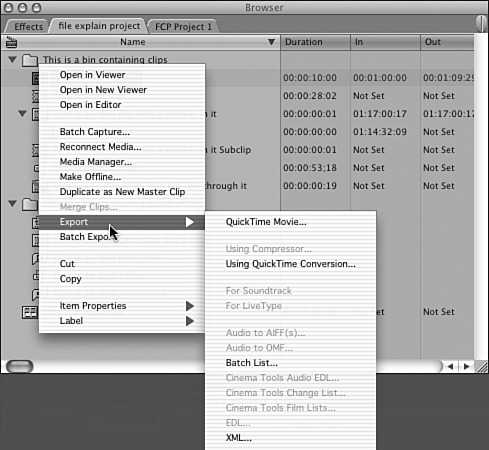Click the In column header
Image resolution: width=489 pixels, height=450 pixels.
(385, 42)
